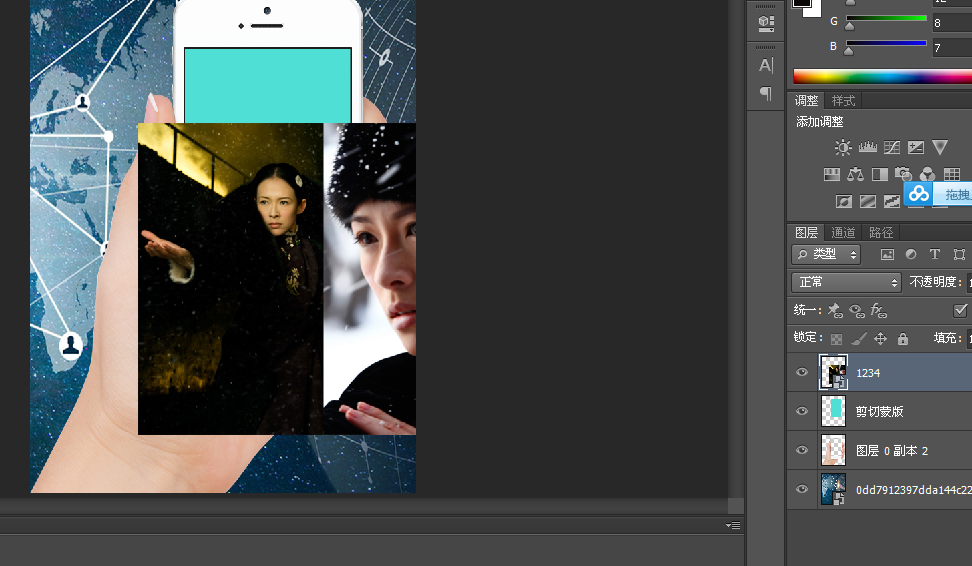Toggle the checkbox in the unify row

point(960,310)
